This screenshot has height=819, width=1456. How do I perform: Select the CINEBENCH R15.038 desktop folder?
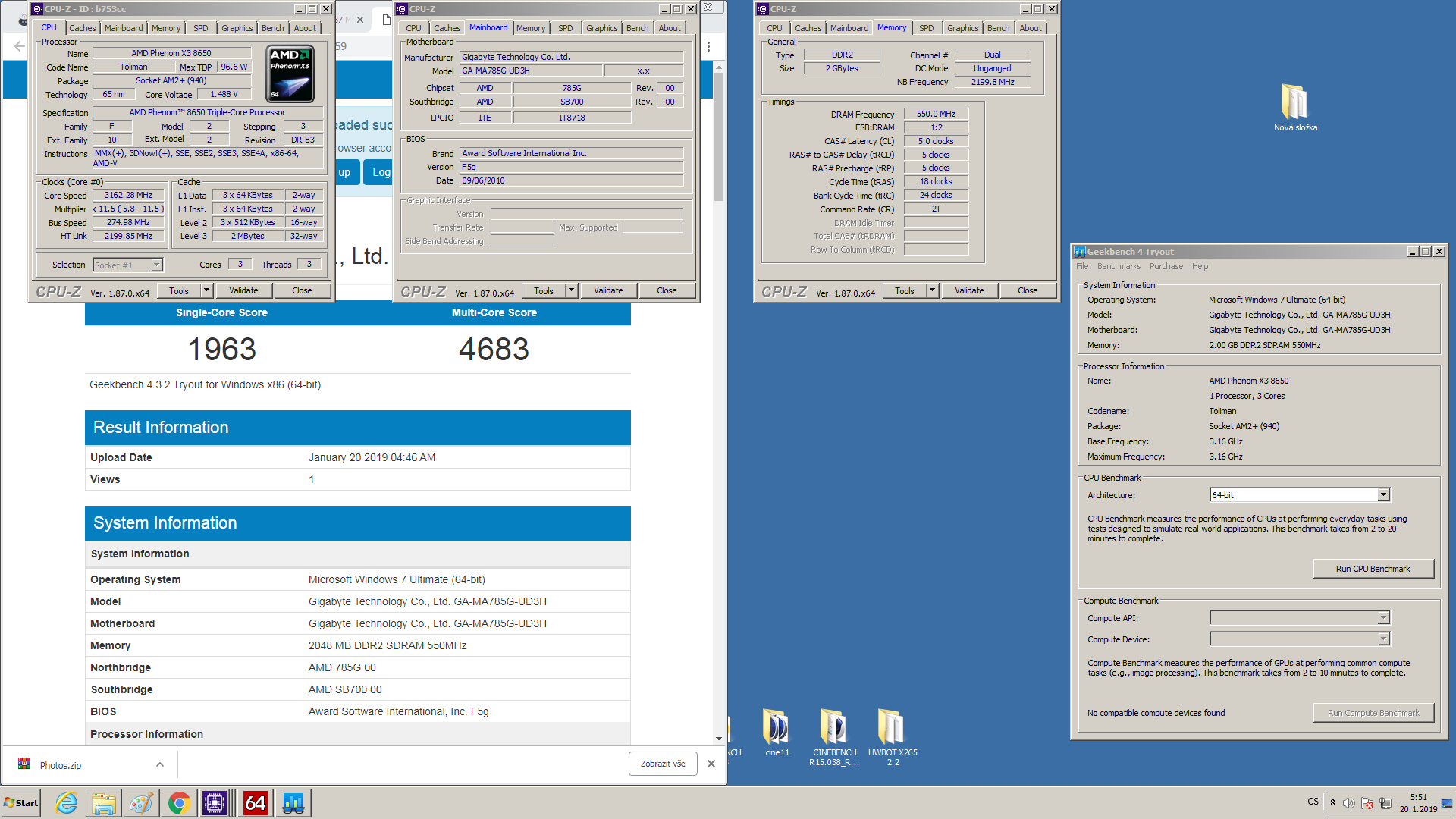click(x=834, y=737)
